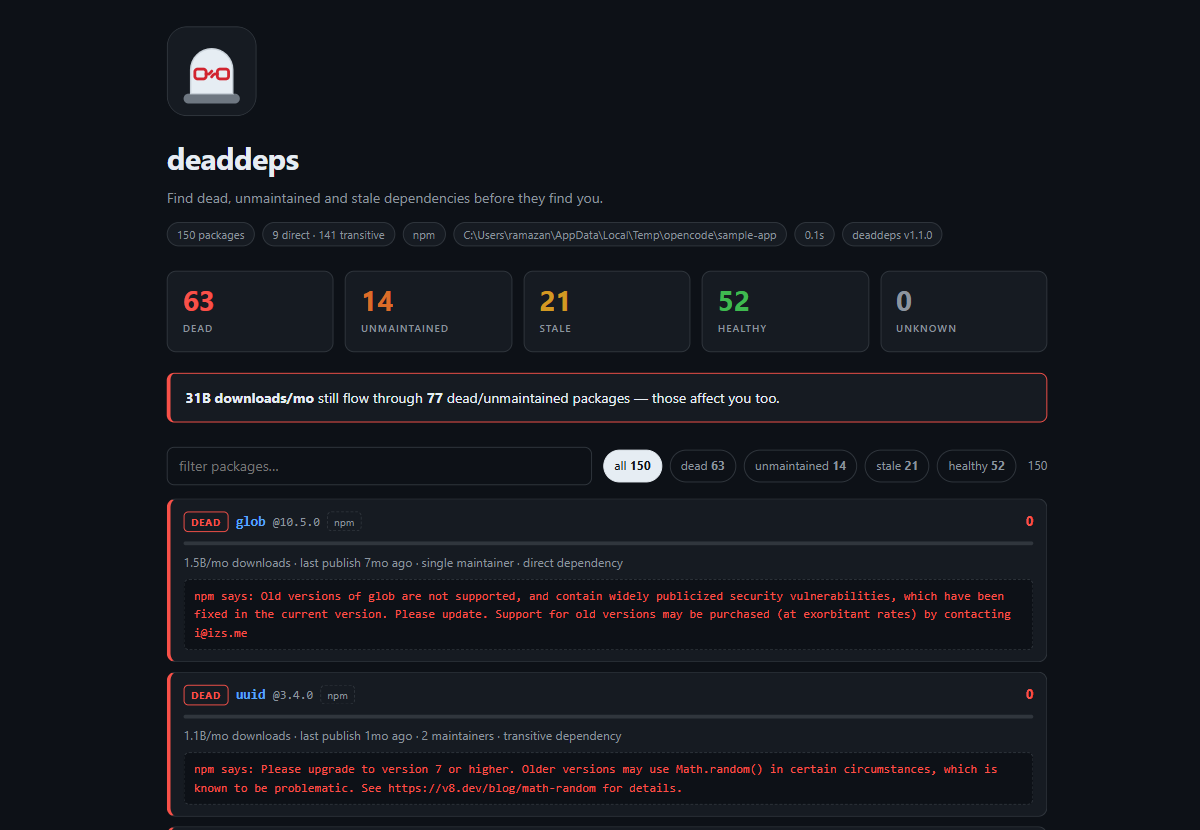Switch to the 'unmaintained 14' filter
The width and height of the screenshot is (1200, 830).
click(x=800, y=466)
